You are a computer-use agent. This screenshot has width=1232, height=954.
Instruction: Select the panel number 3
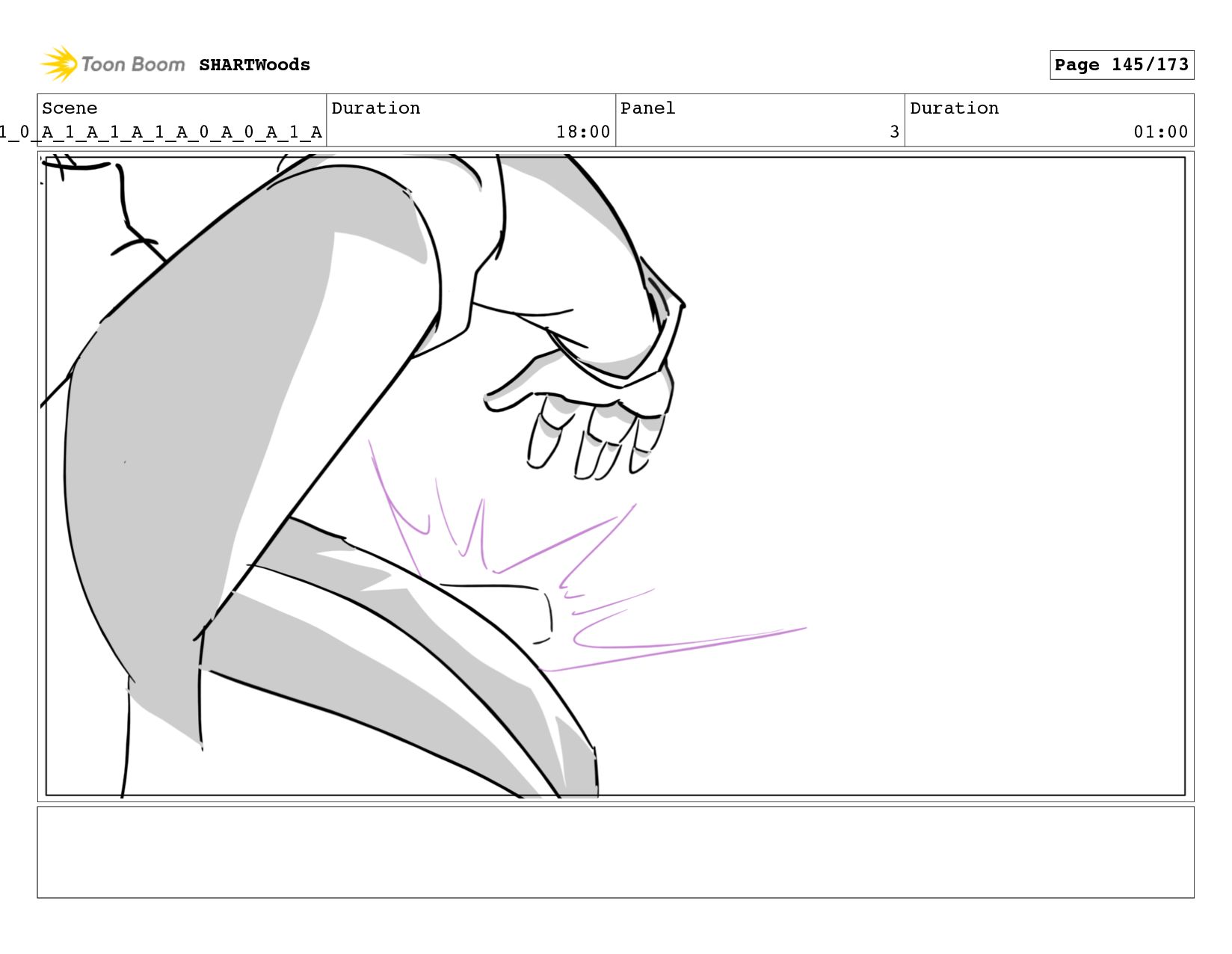(894, 132)
